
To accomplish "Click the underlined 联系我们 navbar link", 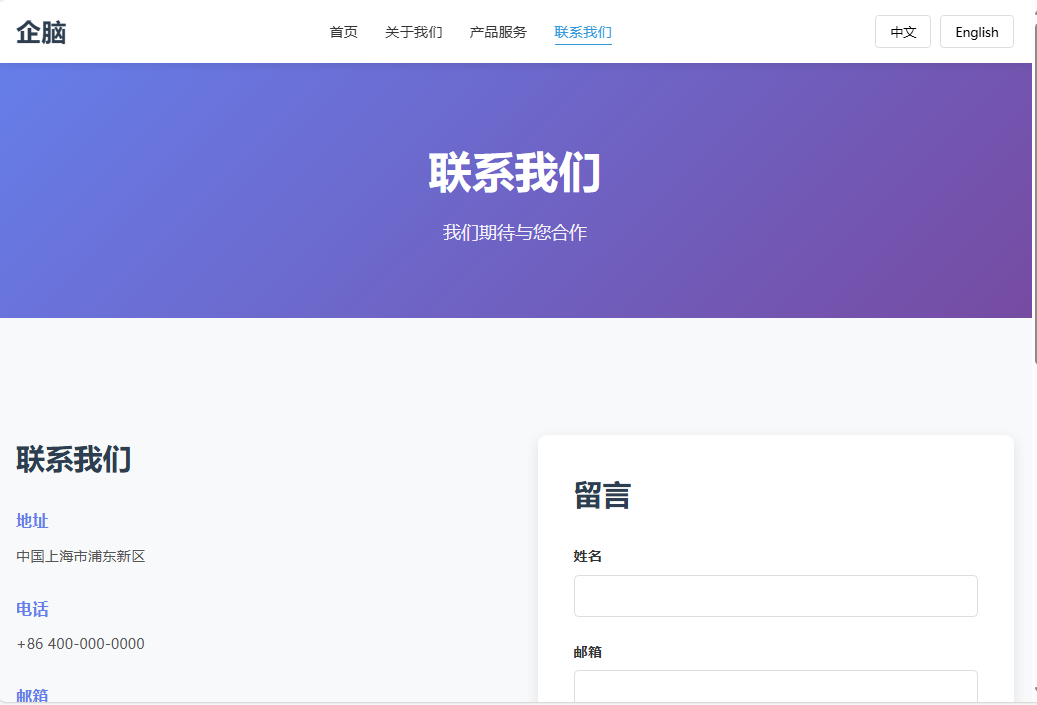I will 583,32.
